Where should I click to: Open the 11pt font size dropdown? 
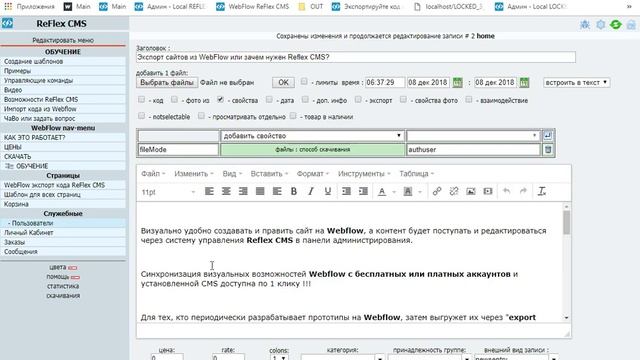click(168, 191)
